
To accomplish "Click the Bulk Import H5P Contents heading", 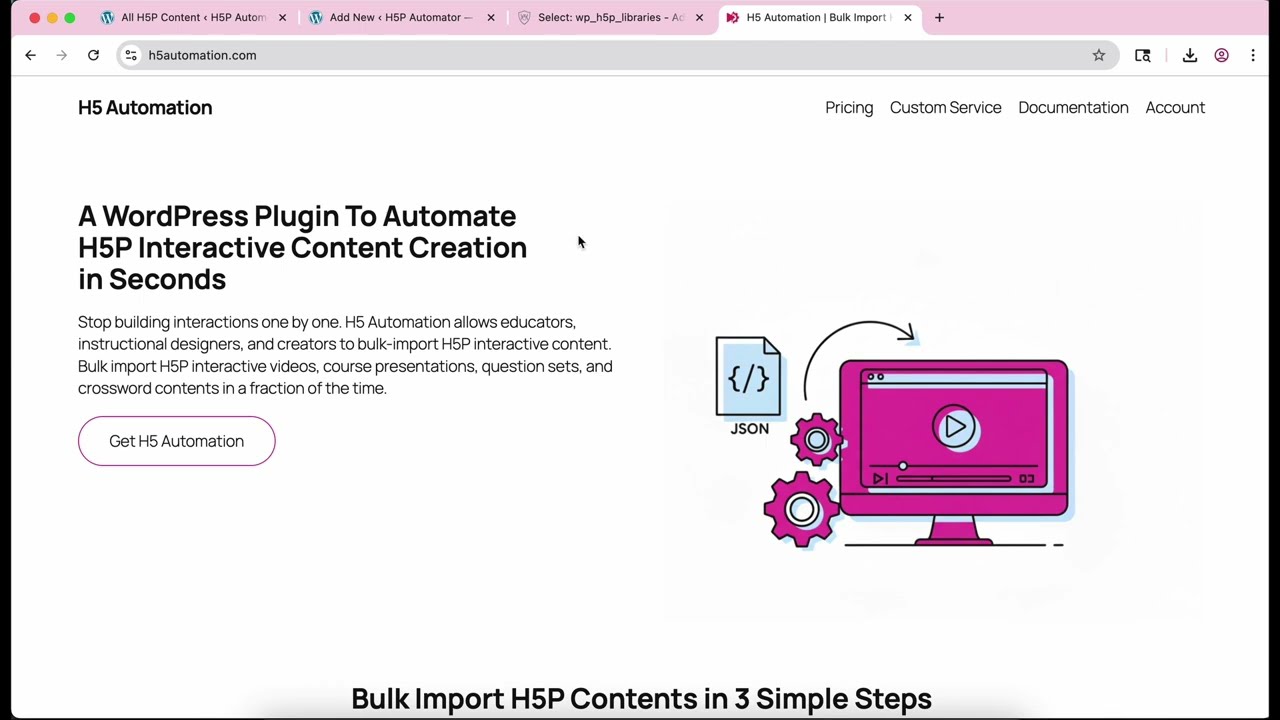I will pyautogui.click(x=641, y=698).
